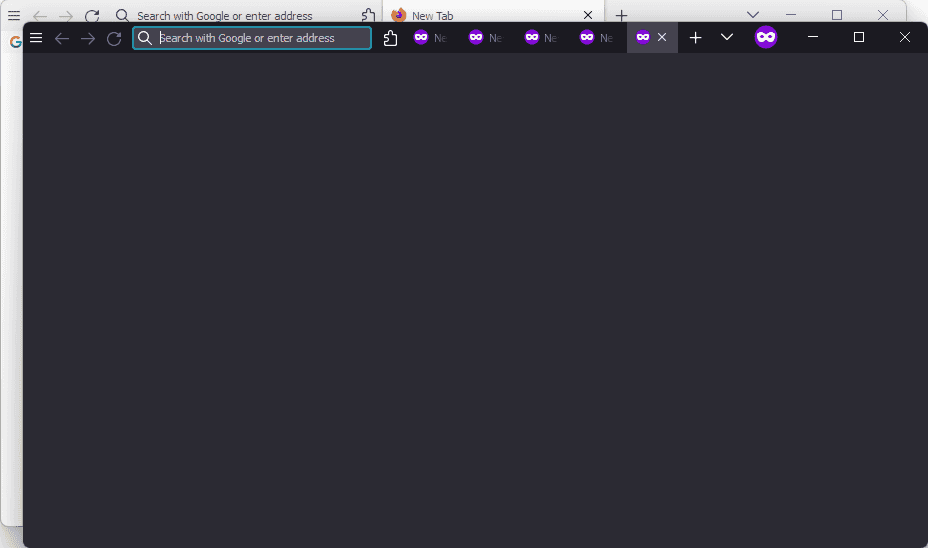Go back in the private window

click(62, 38)
